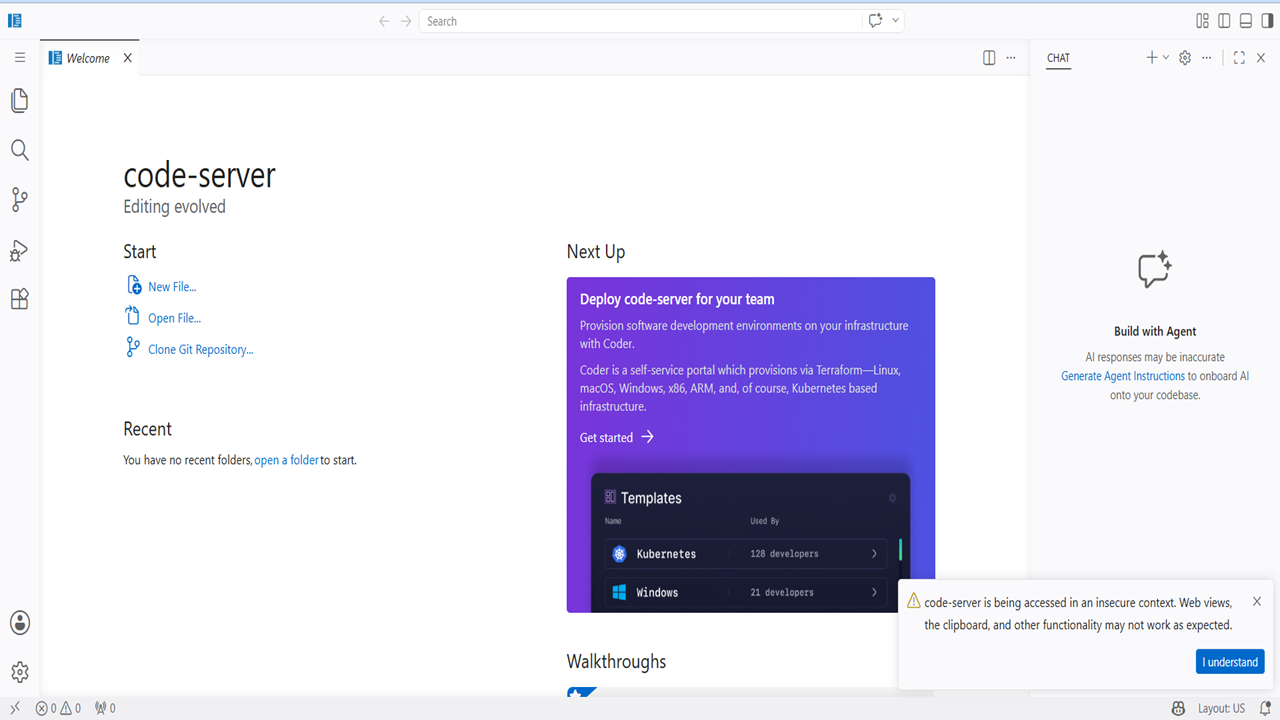1280x720 pixels.
Task: Open the Explorer view in activity bar
Action: (19, 100)
